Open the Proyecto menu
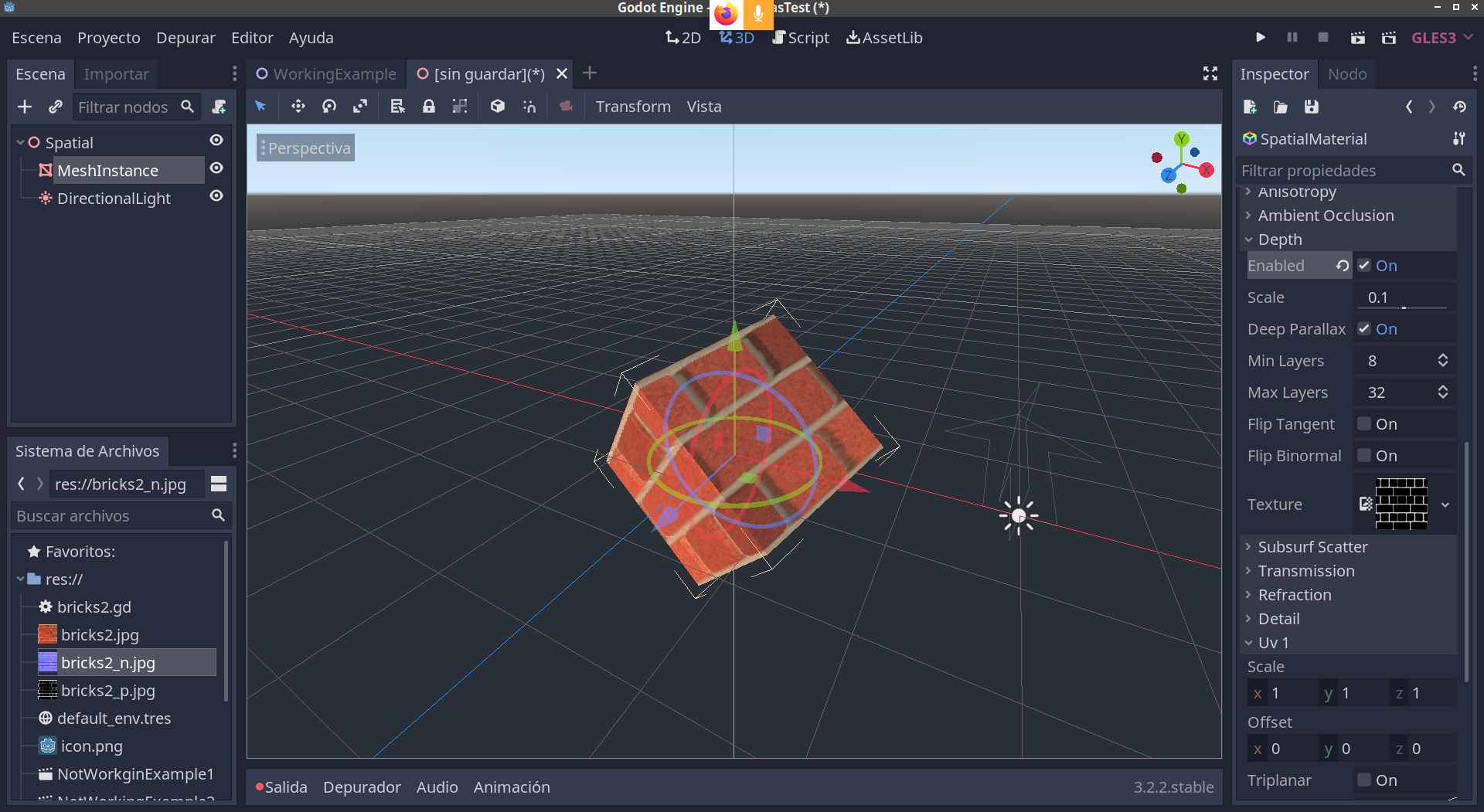 point(109,37)
